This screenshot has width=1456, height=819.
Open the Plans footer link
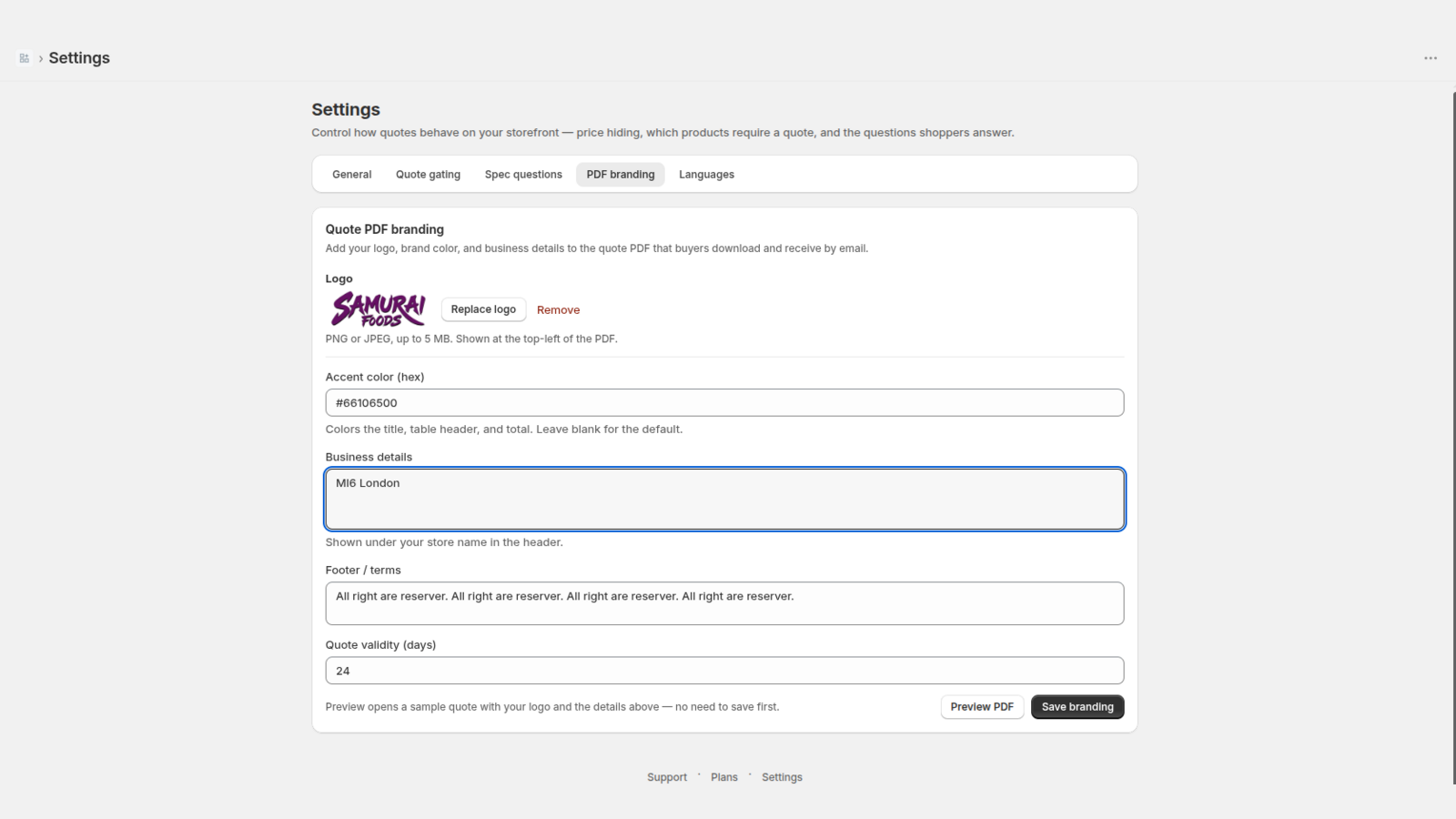tap(724, 777)
